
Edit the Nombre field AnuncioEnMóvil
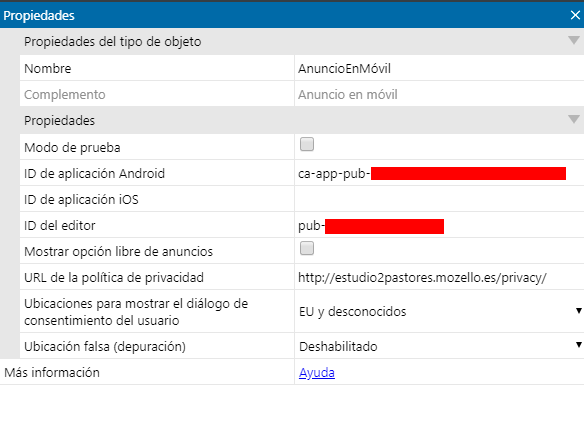(439, 68)
